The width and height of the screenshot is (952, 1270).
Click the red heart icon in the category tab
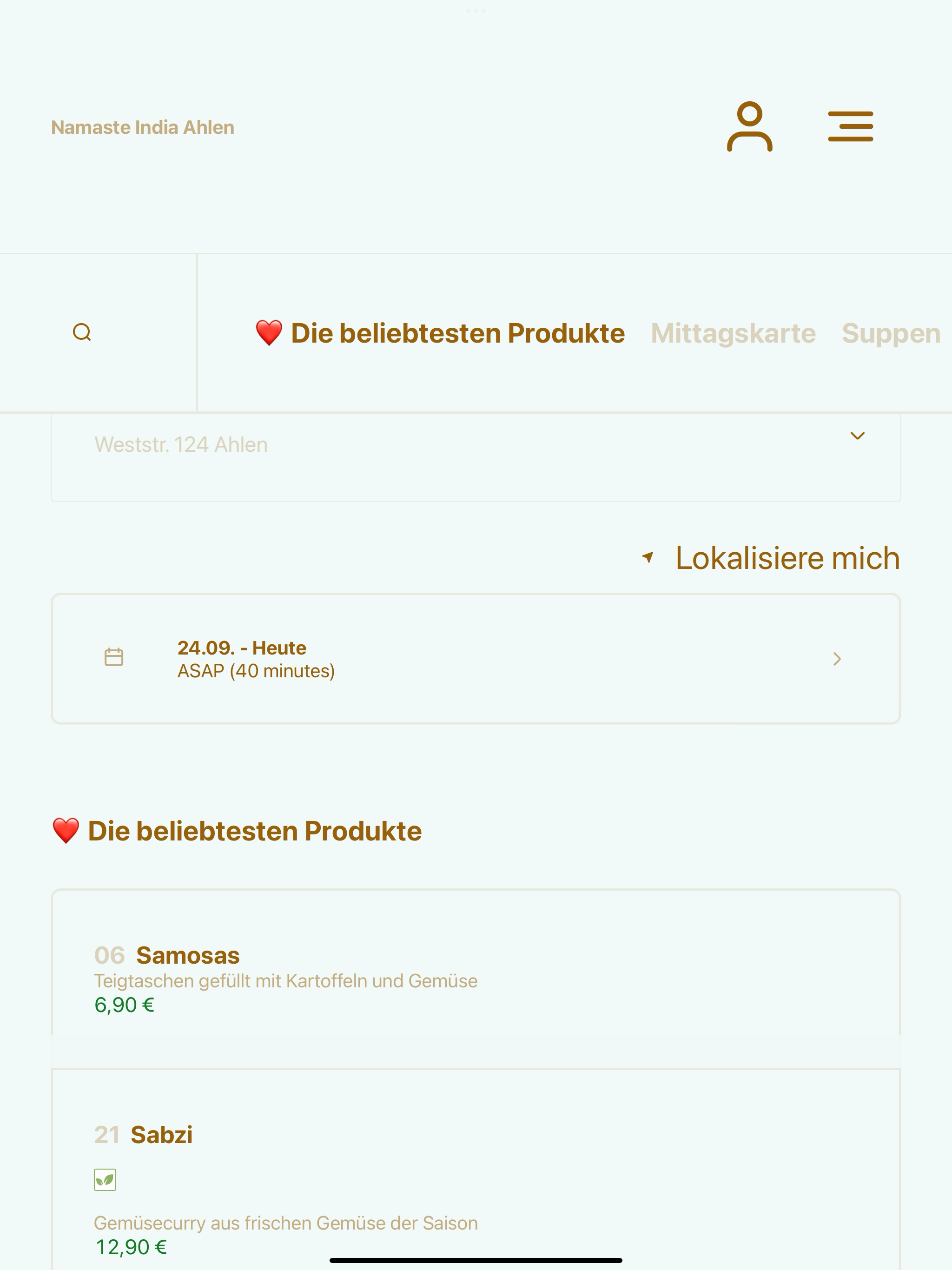coord(269,333)
